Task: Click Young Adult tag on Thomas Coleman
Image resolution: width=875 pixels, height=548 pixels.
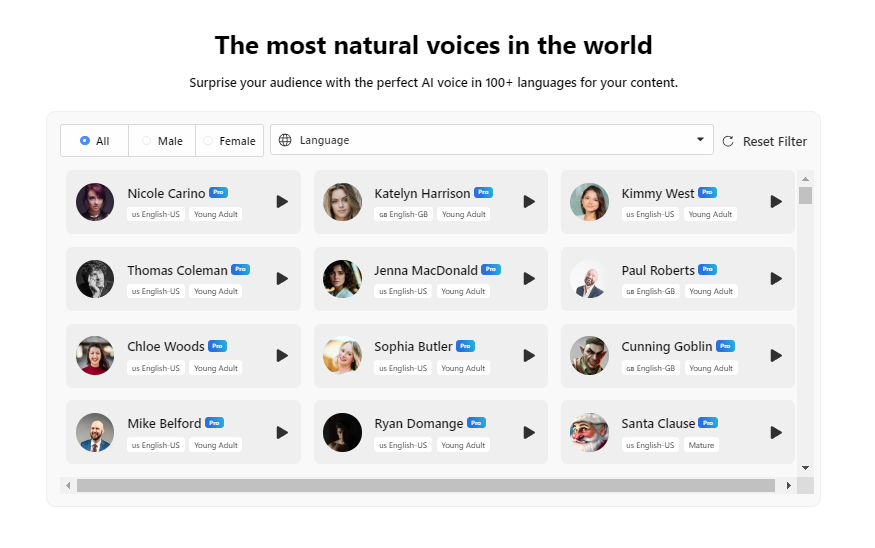Action: pyautogui.click(x=215, y=291)
